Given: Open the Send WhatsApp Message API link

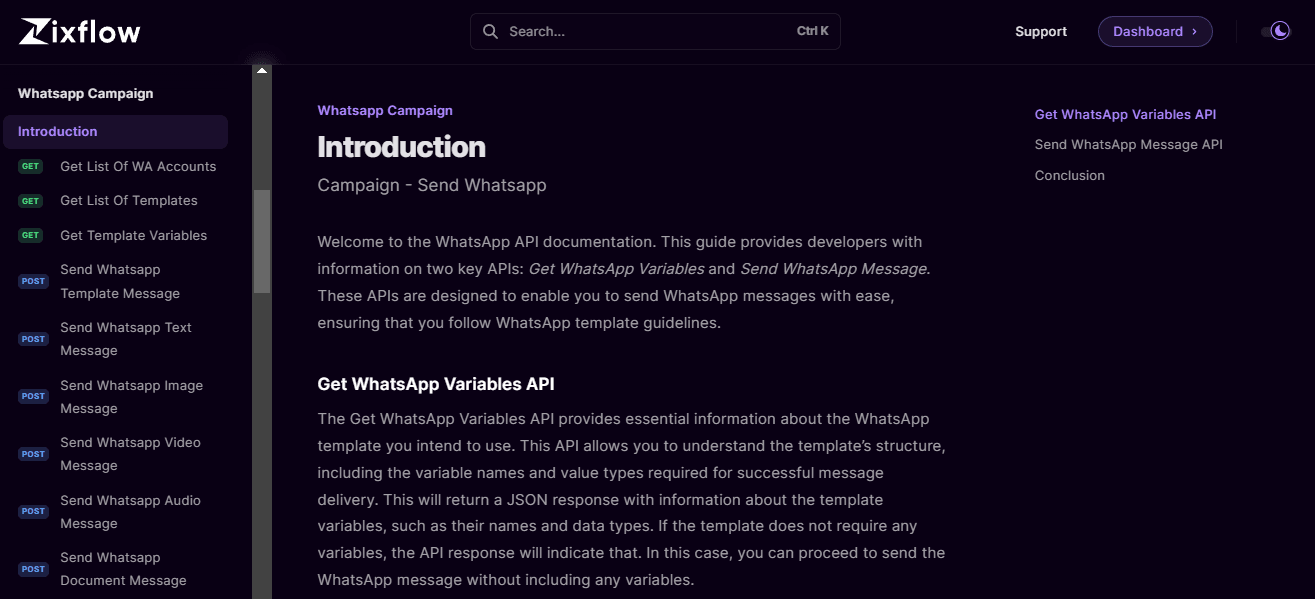Looking at the screenshot, I should coord(1128,144).
